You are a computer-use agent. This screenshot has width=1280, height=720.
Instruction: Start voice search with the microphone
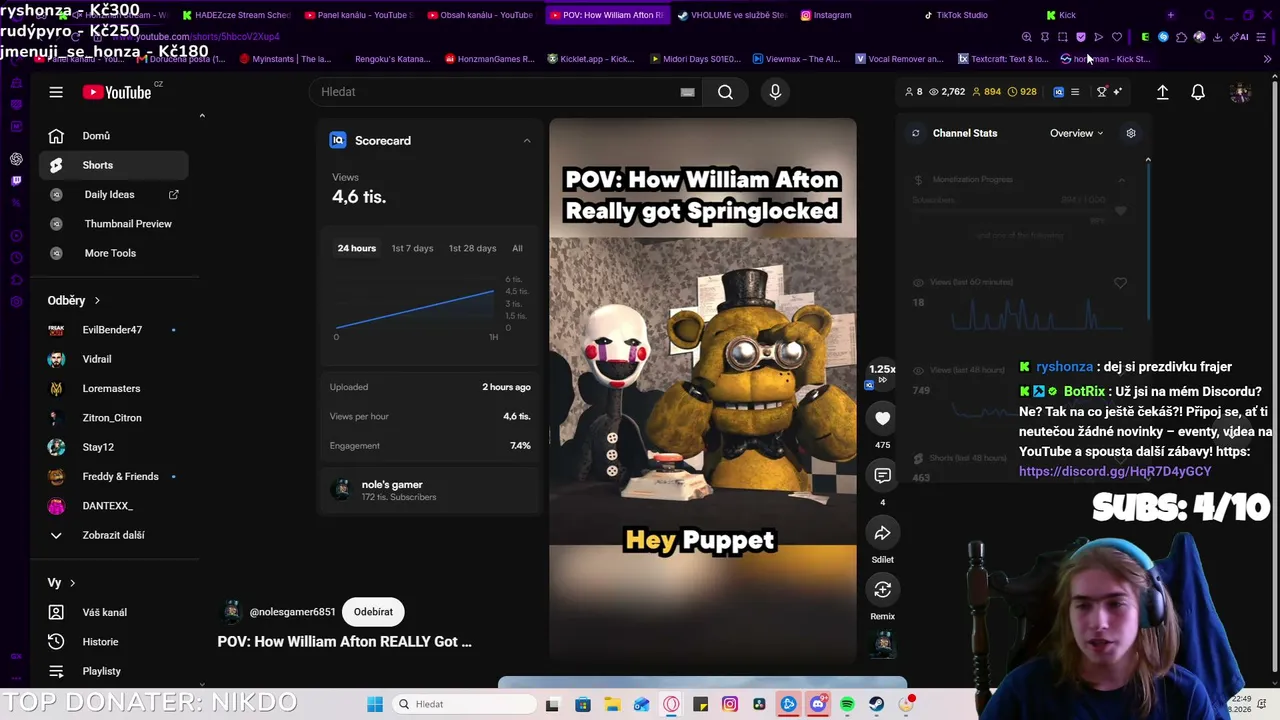pyautogui.click(x=775, y=92)
